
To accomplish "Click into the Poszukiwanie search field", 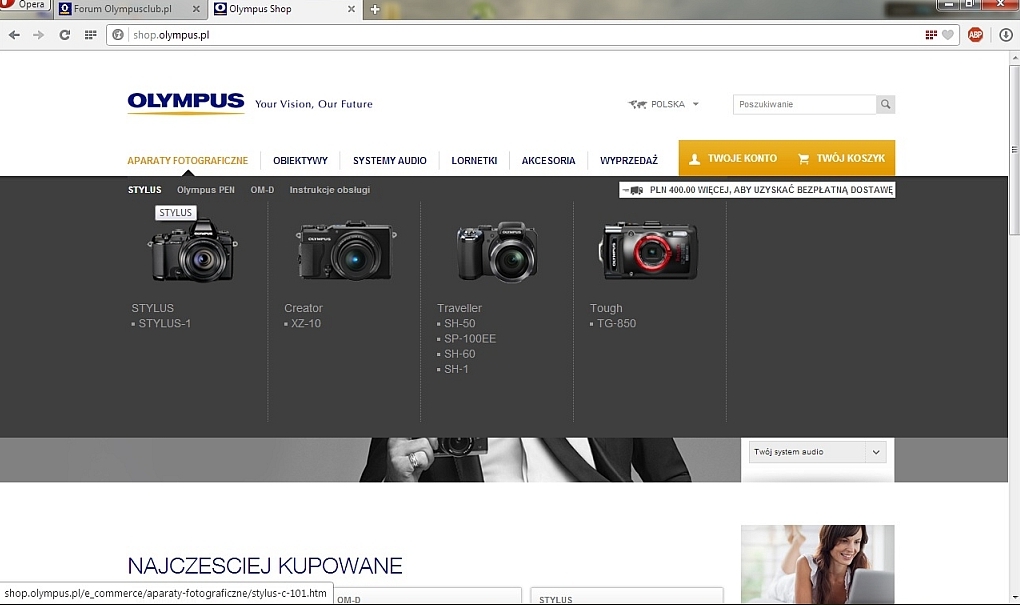I will click(x=805, y=105).
